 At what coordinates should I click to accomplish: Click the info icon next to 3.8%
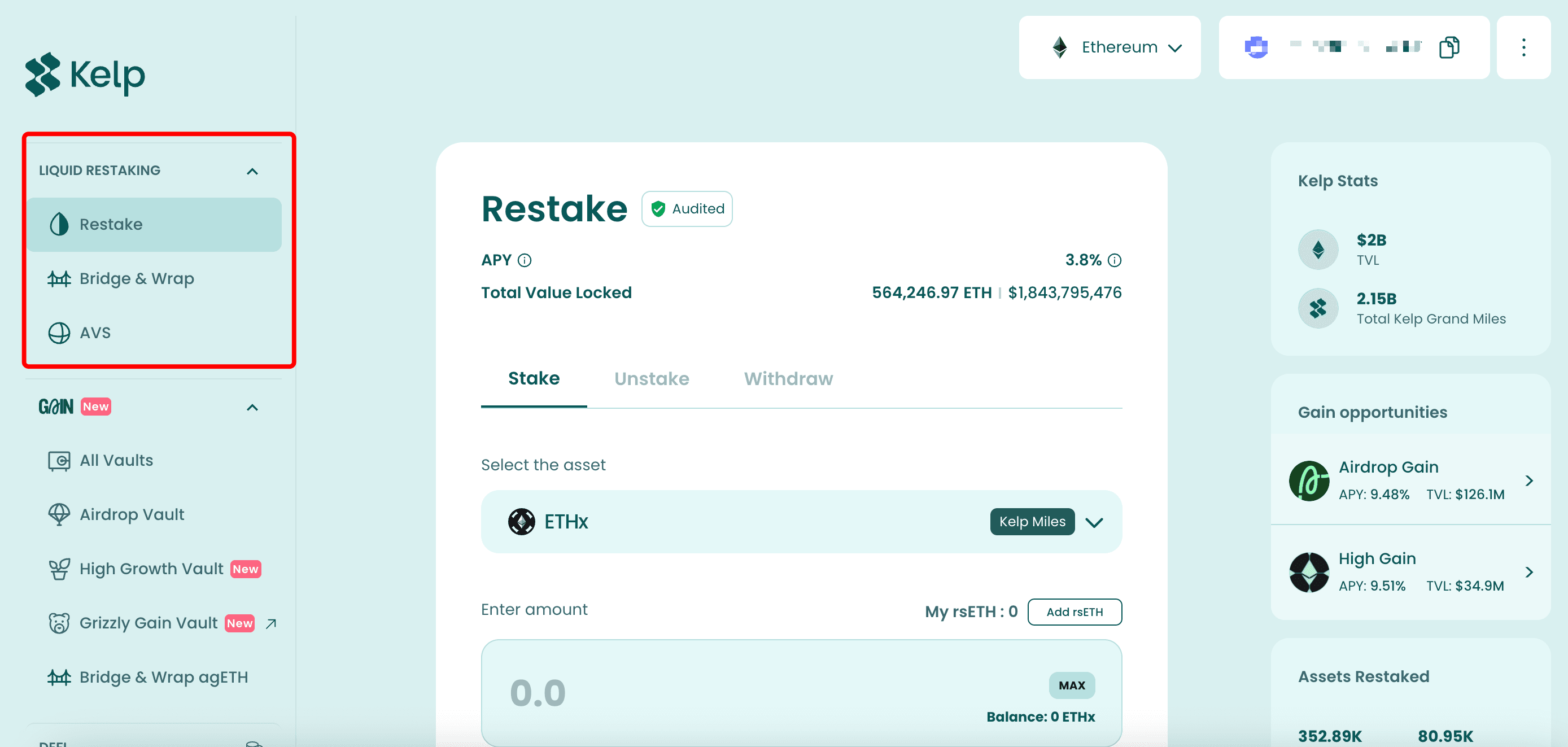coord(1115,260)
